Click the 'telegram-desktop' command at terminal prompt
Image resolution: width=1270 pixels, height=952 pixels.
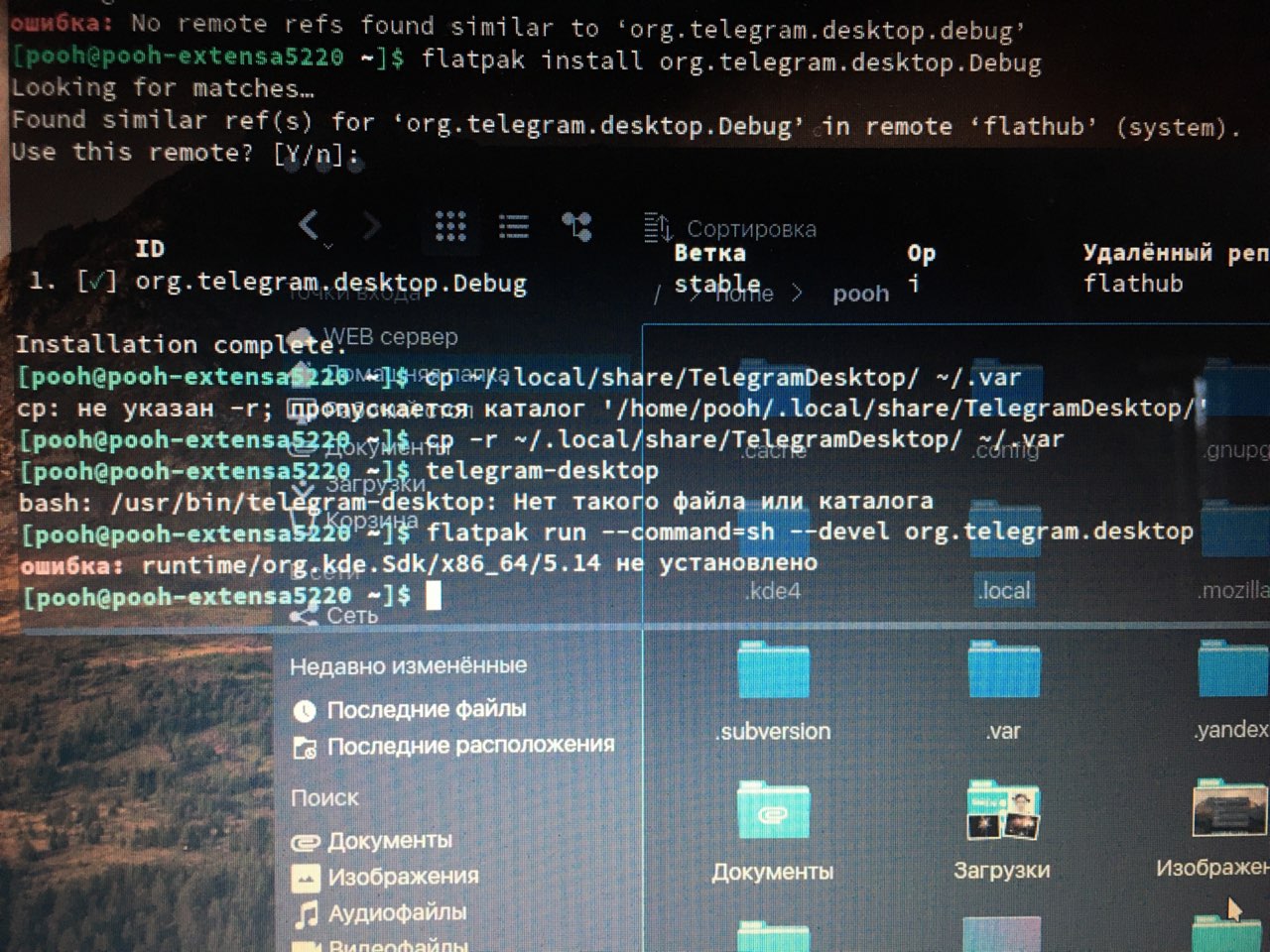pyautogui.click(x=542, y=470)
